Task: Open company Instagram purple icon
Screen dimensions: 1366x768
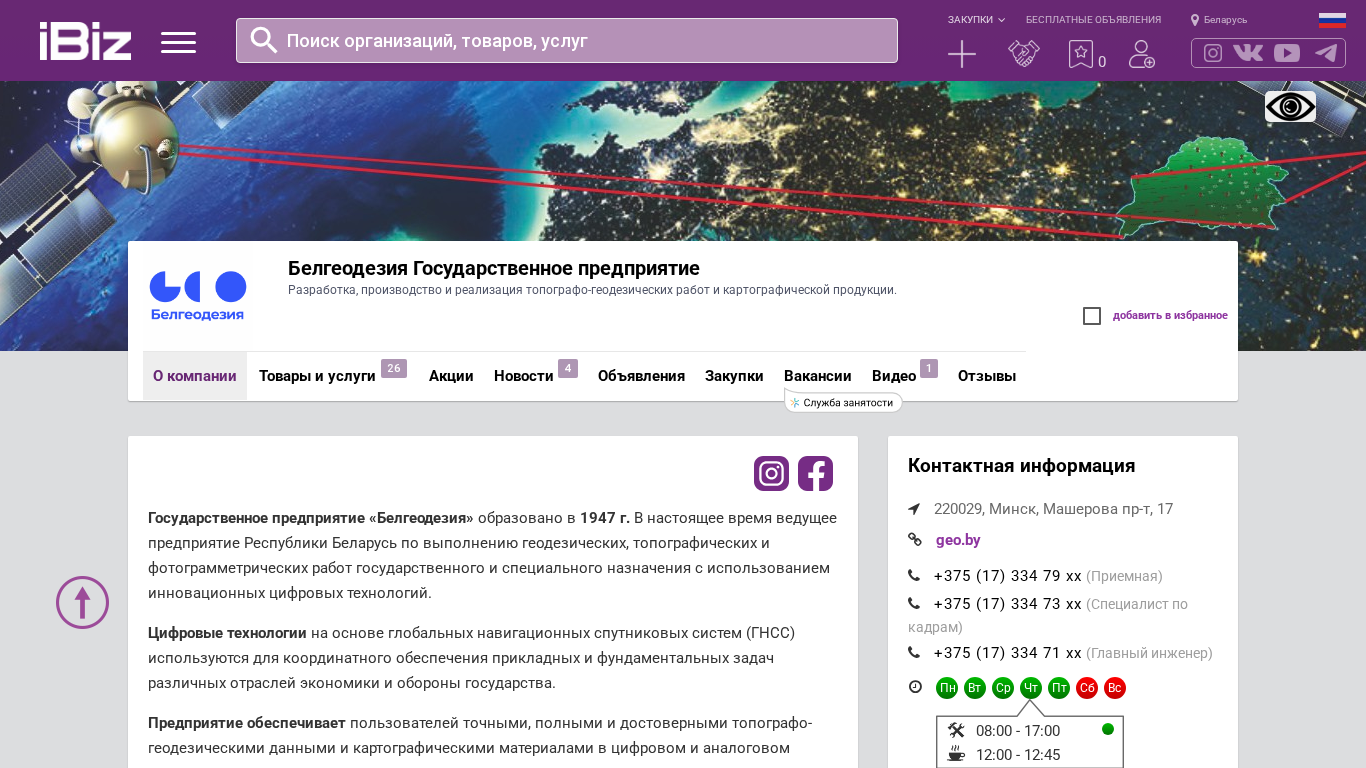Action: point(772,473)
